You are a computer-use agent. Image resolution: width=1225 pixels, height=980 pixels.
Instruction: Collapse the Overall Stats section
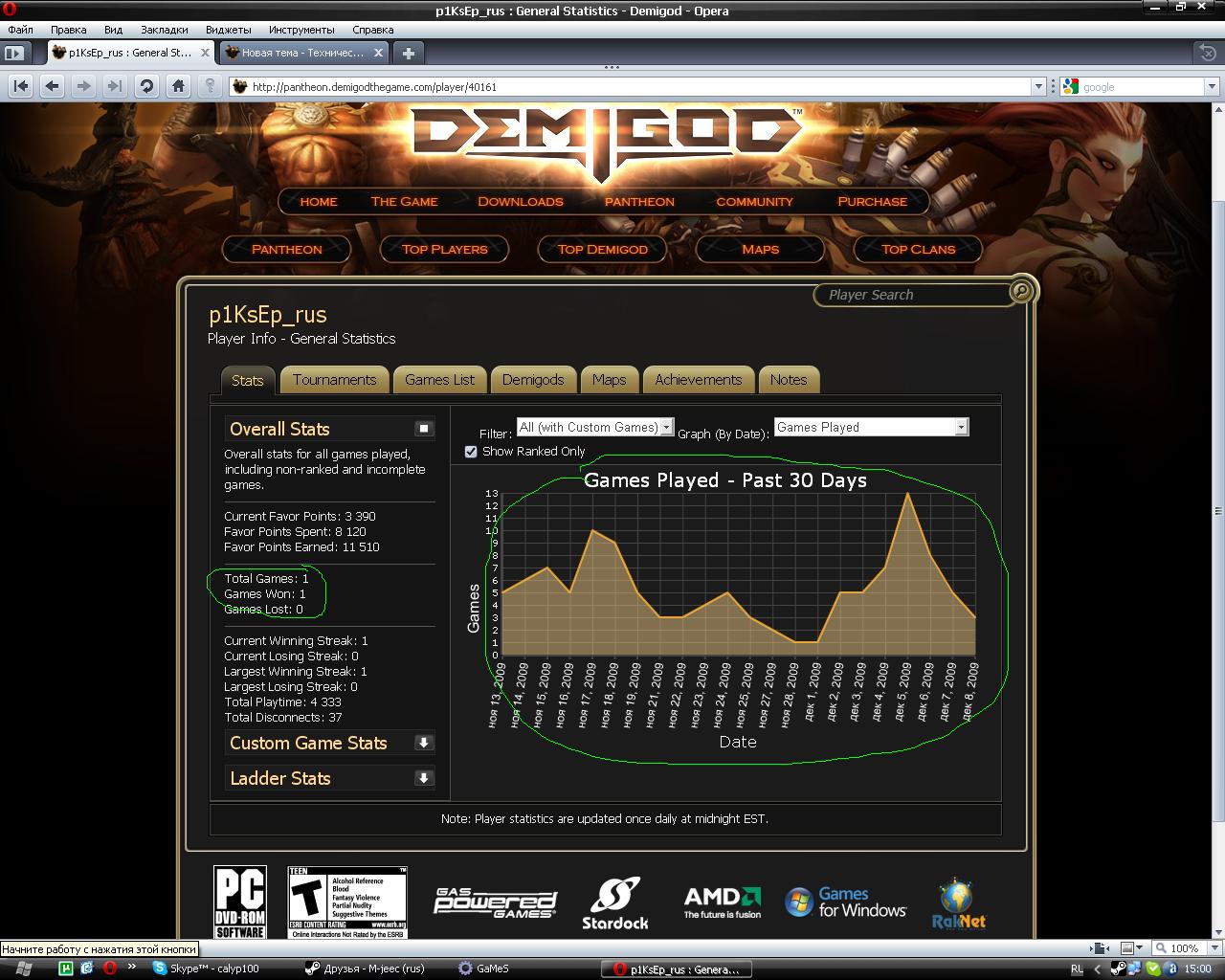[424, 428]
